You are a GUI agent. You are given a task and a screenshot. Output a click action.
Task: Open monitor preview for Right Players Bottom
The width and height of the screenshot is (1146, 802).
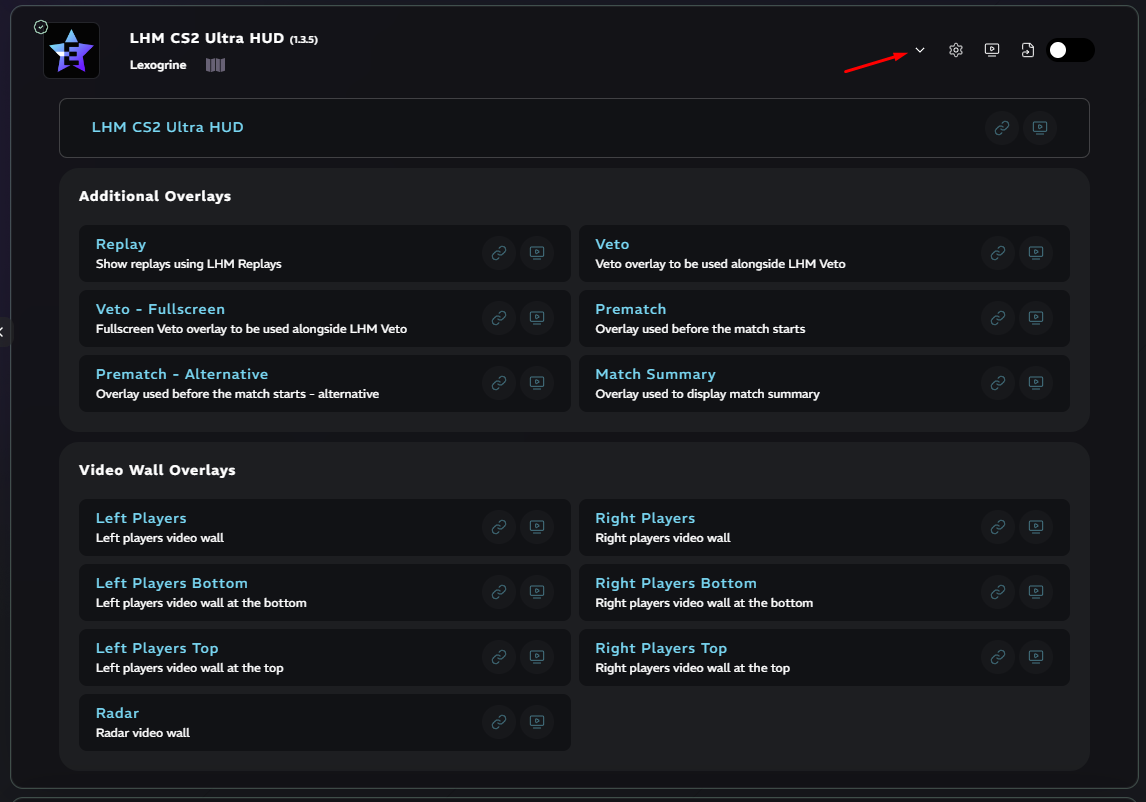coord(1036,592)
